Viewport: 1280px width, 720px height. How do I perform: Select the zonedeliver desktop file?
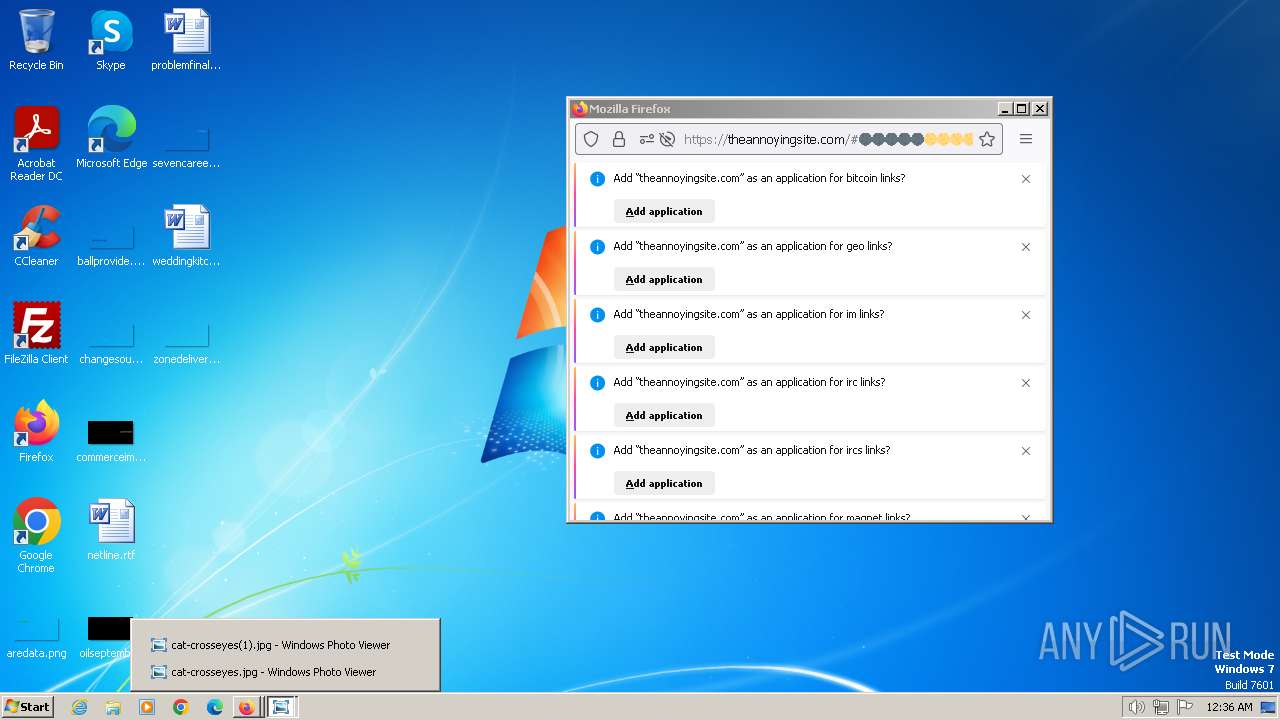186,342
